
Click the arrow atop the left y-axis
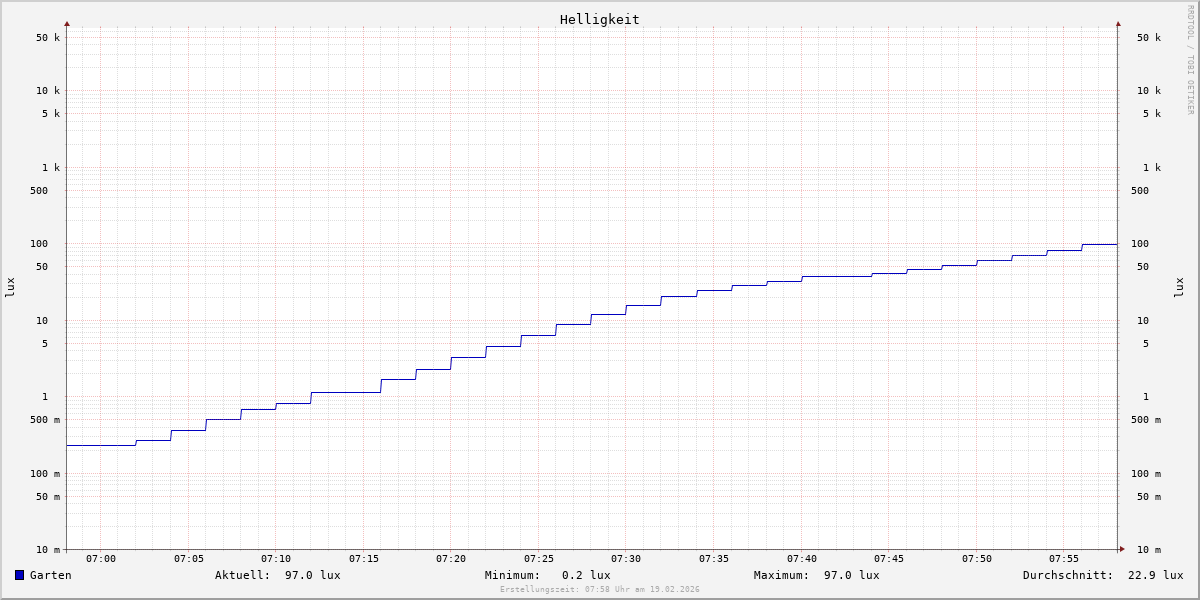[x=67, y=23]
